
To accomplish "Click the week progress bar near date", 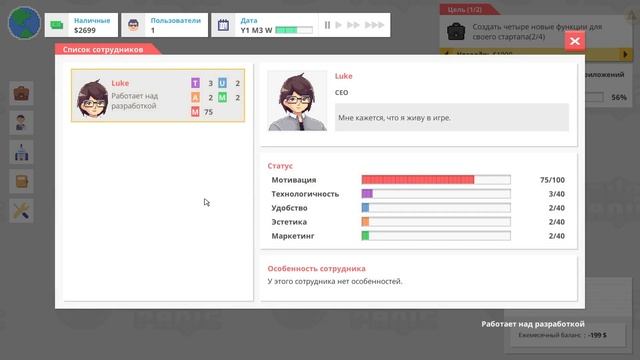I will pyautogui.click(x=294, y=30).
